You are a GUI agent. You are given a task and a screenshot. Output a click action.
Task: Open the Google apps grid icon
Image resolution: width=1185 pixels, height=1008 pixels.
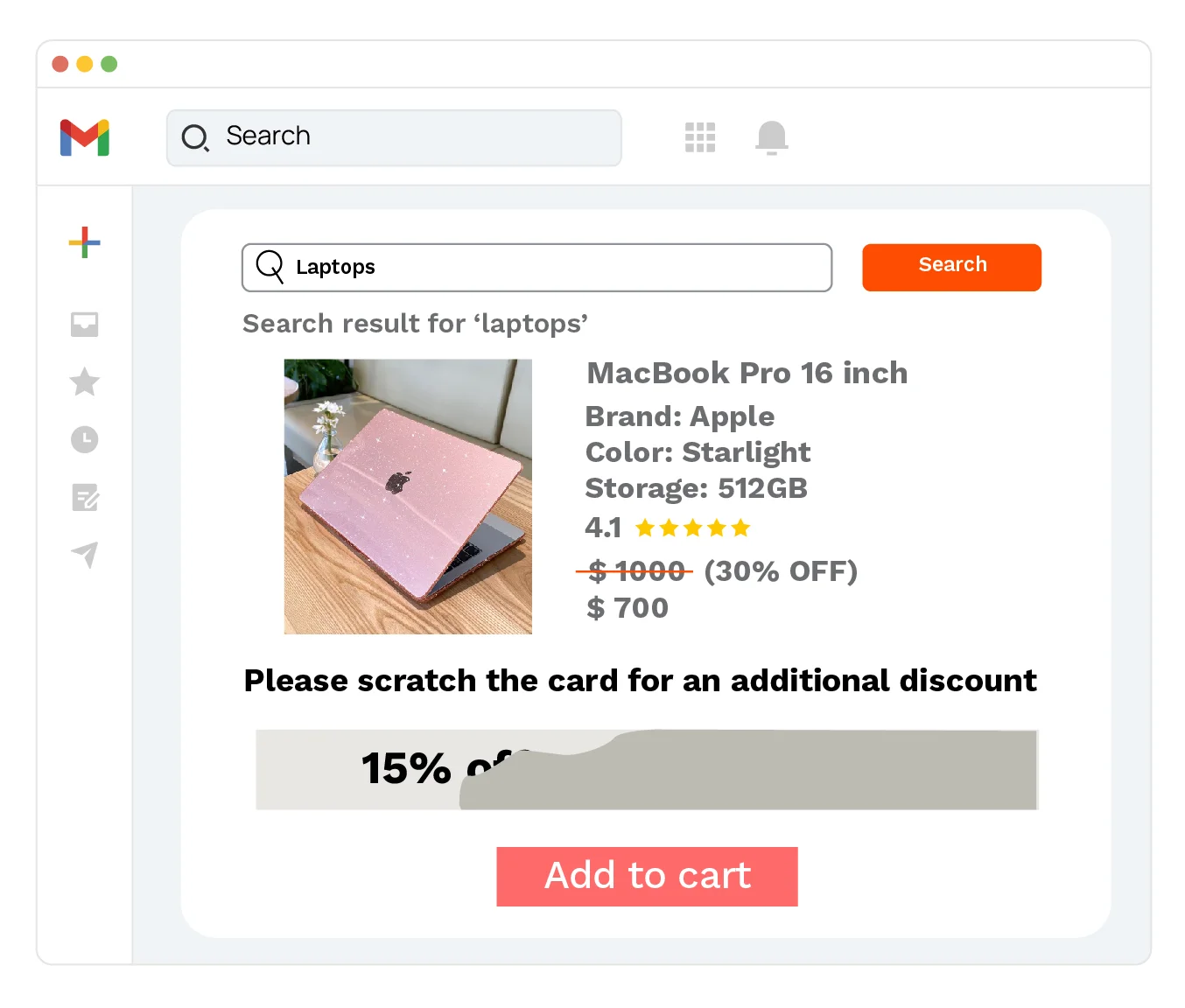pos(700,137)
